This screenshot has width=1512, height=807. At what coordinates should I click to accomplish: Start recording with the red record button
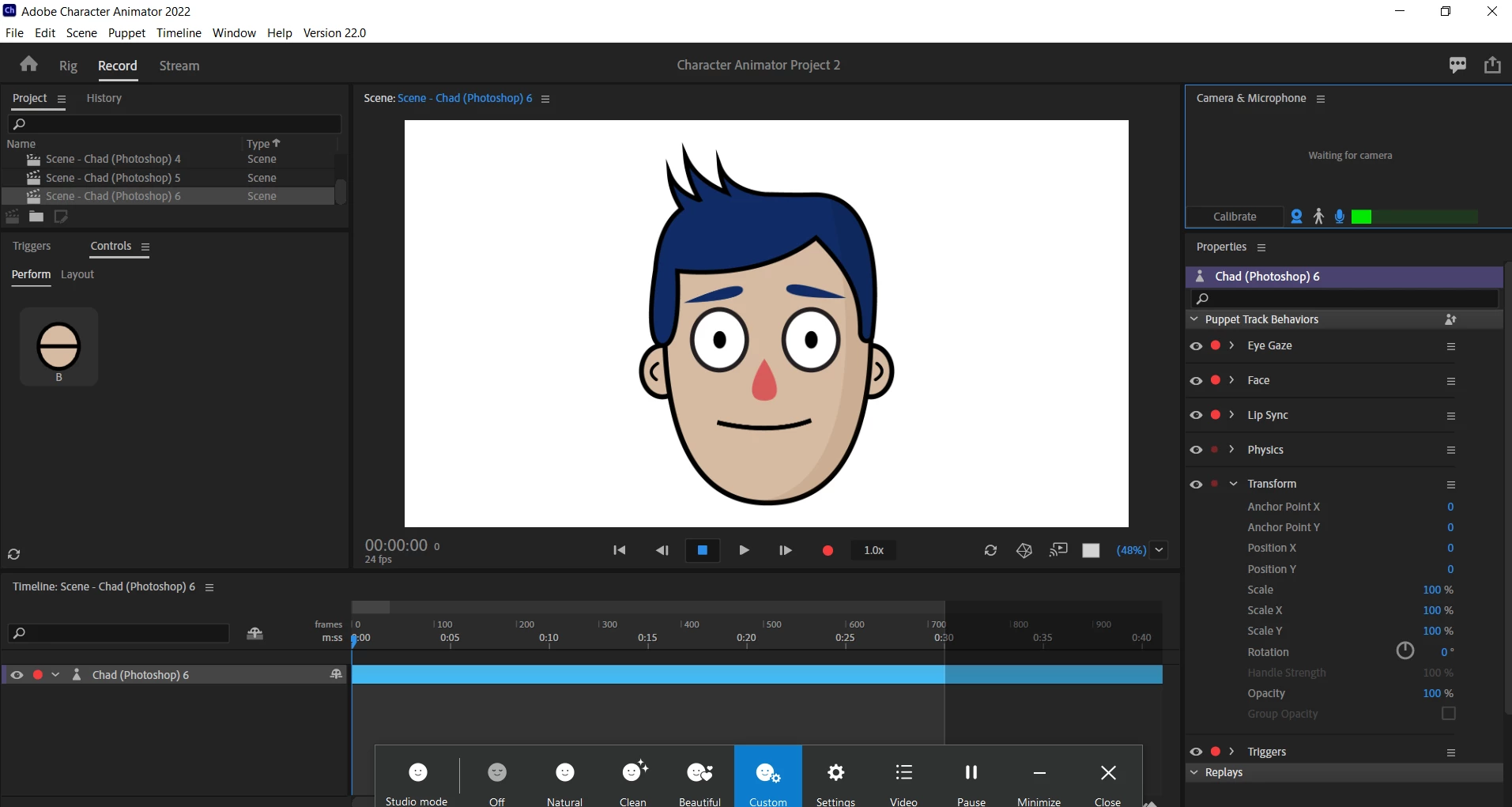pyautogui.click(x=828, y=550)
